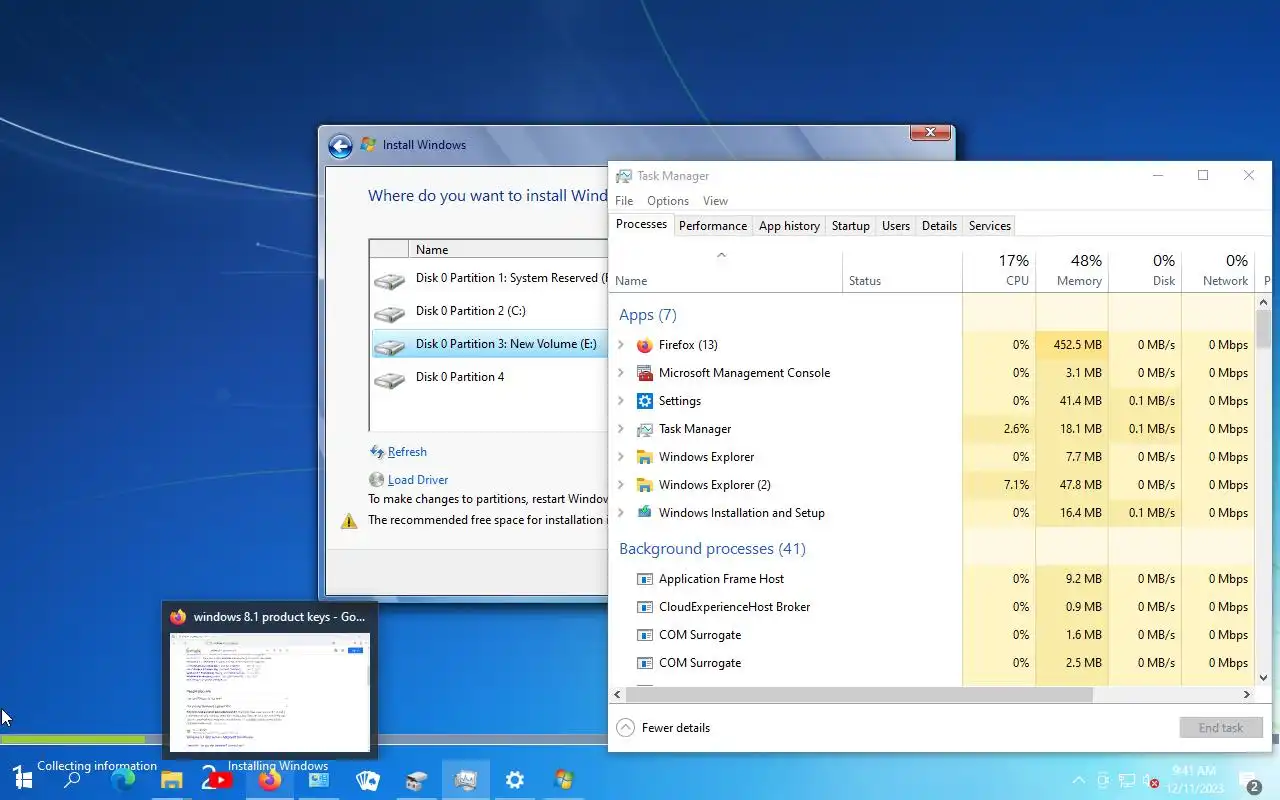Click the Network column header

pyautogui.click(x=1217, y=270)
